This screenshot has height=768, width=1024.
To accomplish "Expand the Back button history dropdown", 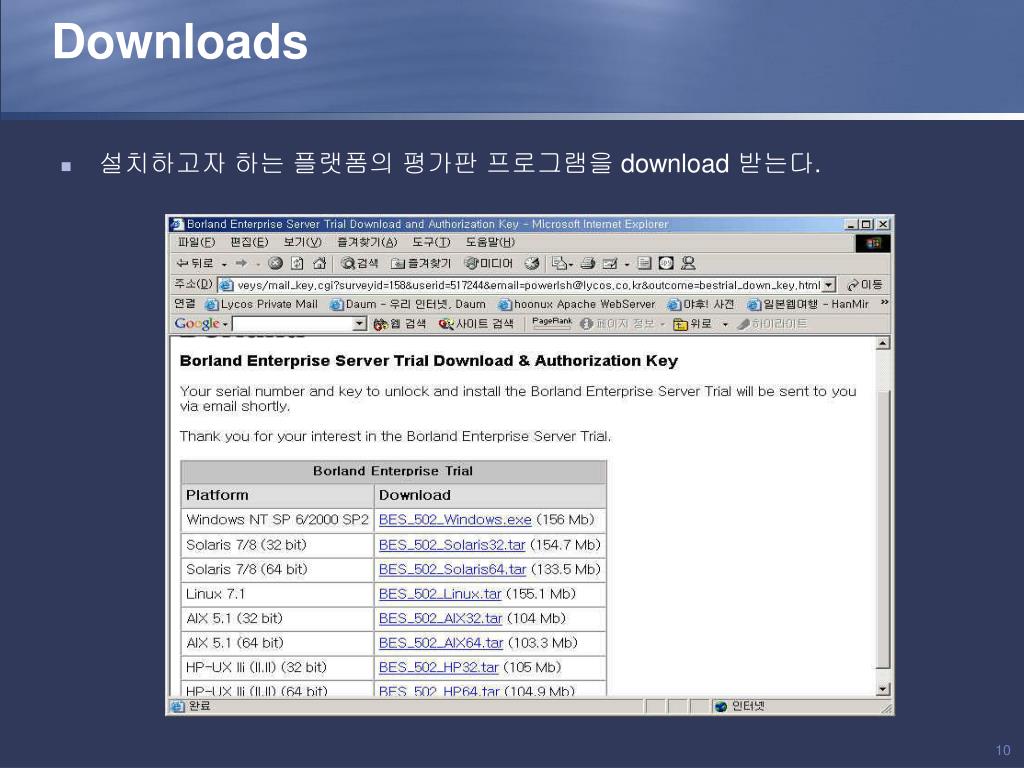I will [x=224, y=264].
